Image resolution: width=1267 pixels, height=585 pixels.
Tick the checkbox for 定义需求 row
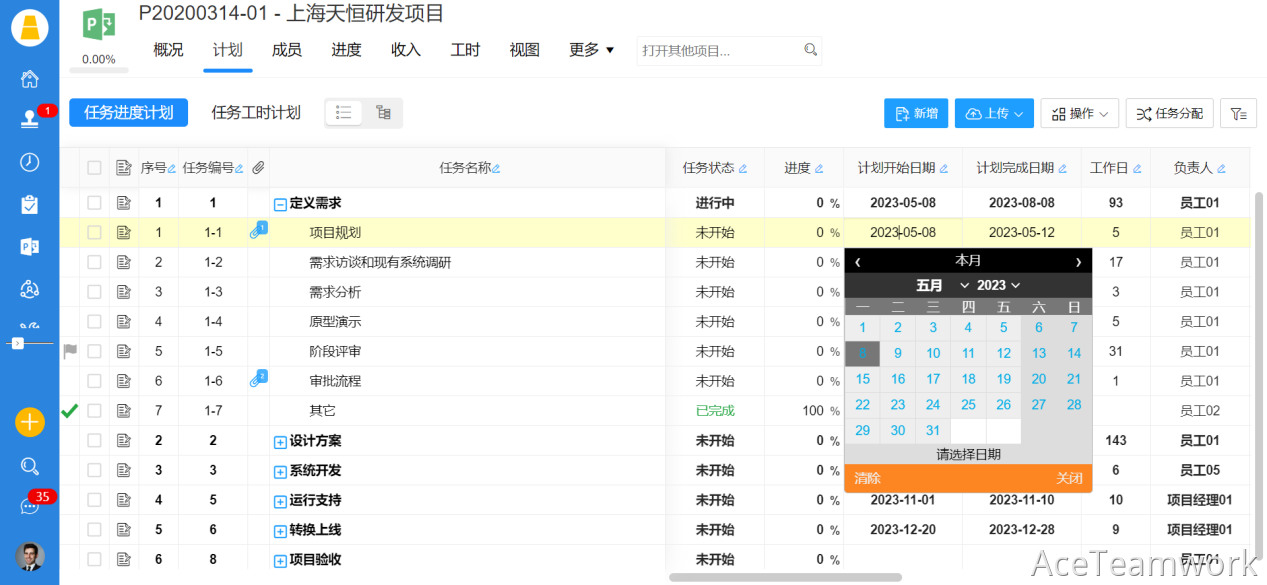coord(94,203)
